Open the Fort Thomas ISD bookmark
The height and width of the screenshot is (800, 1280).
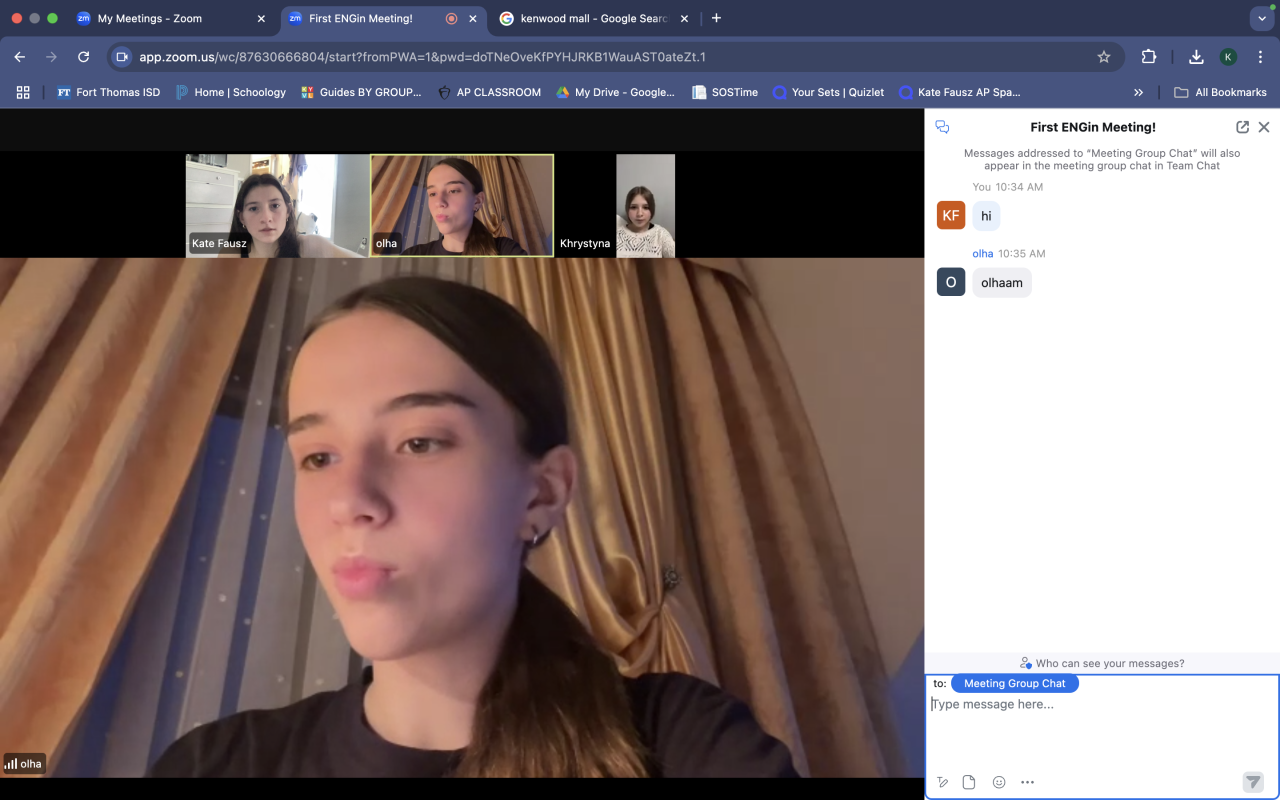click(108, 92)
